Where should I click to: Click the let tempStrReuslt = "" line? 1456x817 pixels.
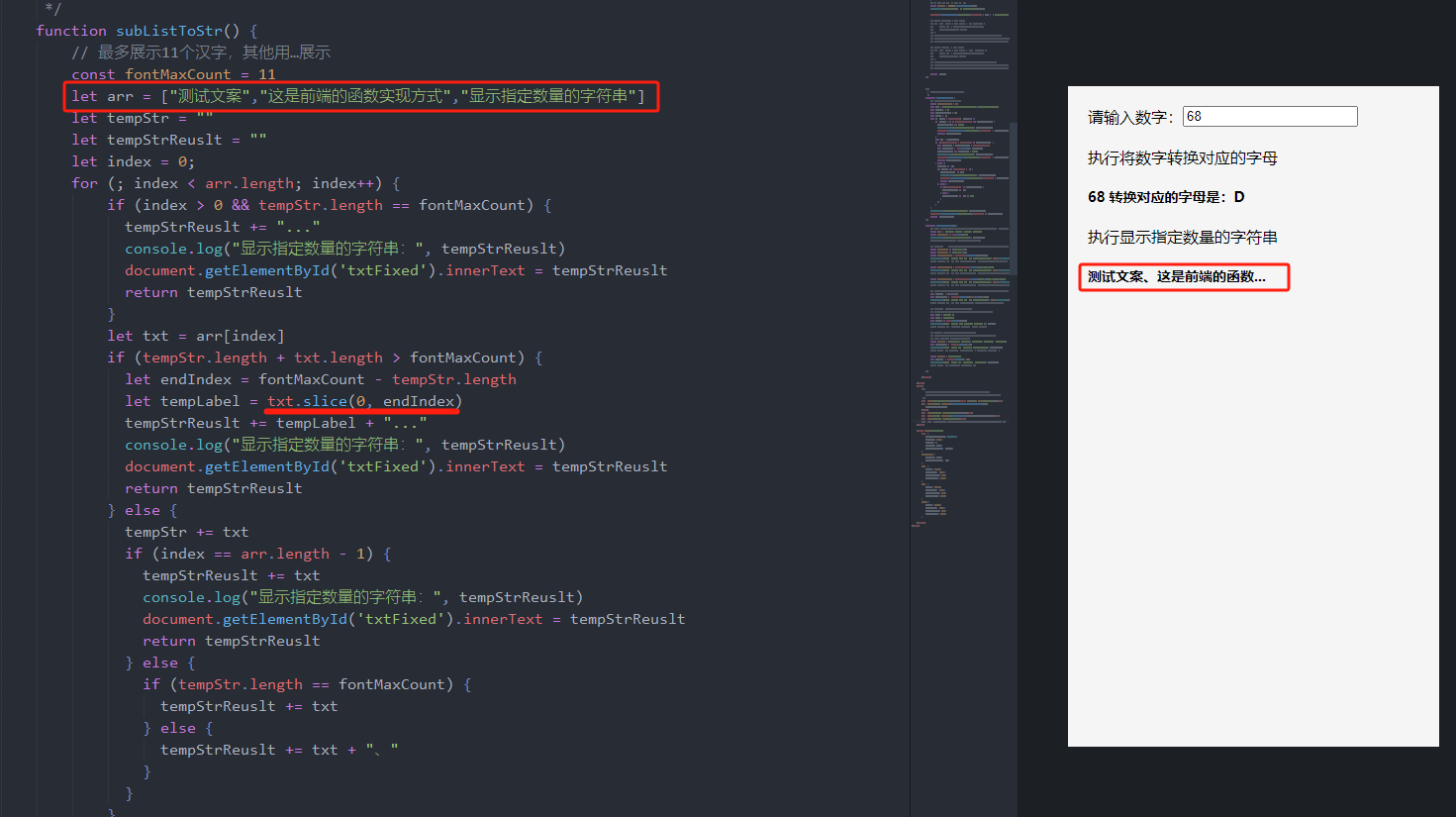pos(169,140)
